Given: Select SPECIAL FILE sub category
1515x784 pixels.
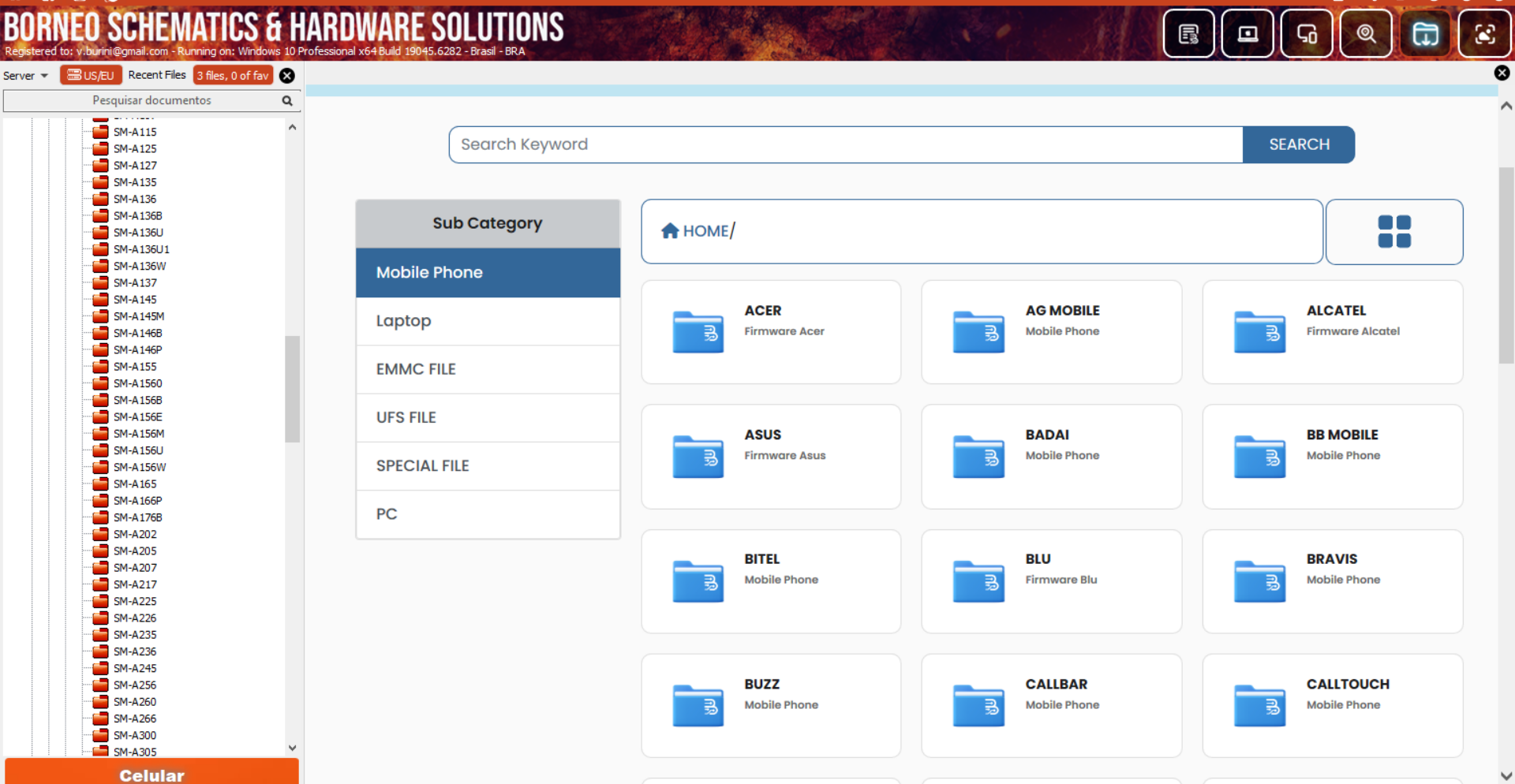Looking at the screenshot, I should click(488, 466).
